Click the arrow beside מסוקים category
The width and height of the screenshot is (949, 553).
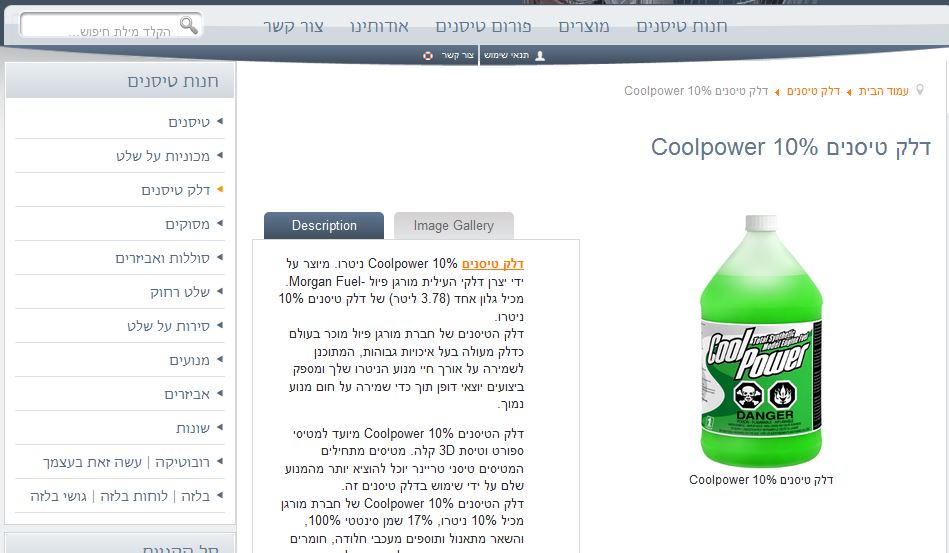pyautogui.click(x=220, y=223)
